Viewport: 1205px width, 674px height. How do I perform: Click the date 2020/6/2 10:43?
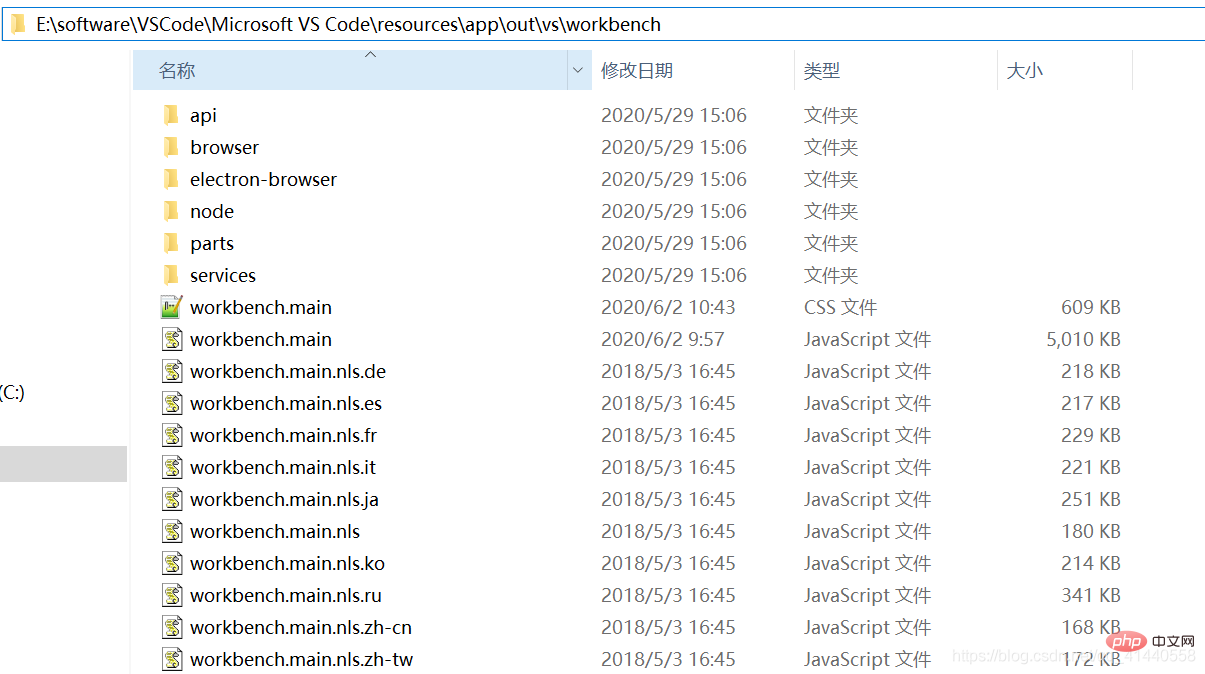point(668,307)
